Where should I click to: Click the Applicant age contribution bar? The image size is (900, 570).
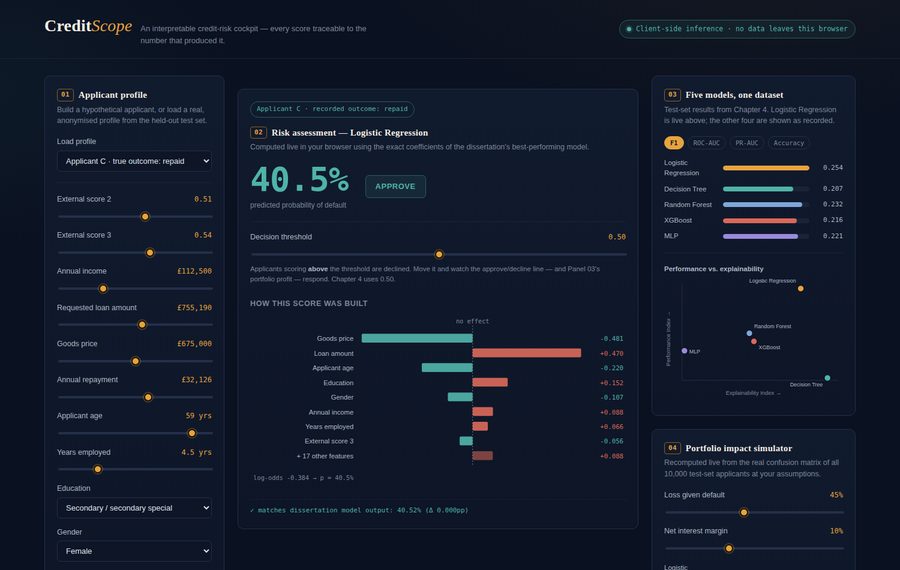click(x=447, y=367)
